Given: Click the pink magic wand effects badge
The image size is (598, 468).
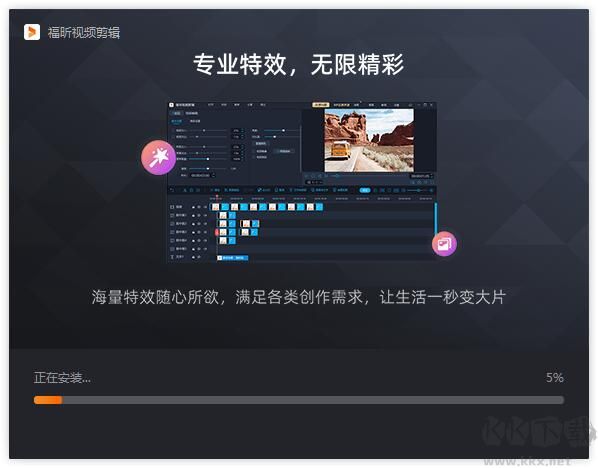Looking at the screenshot, I should (158, 157).
